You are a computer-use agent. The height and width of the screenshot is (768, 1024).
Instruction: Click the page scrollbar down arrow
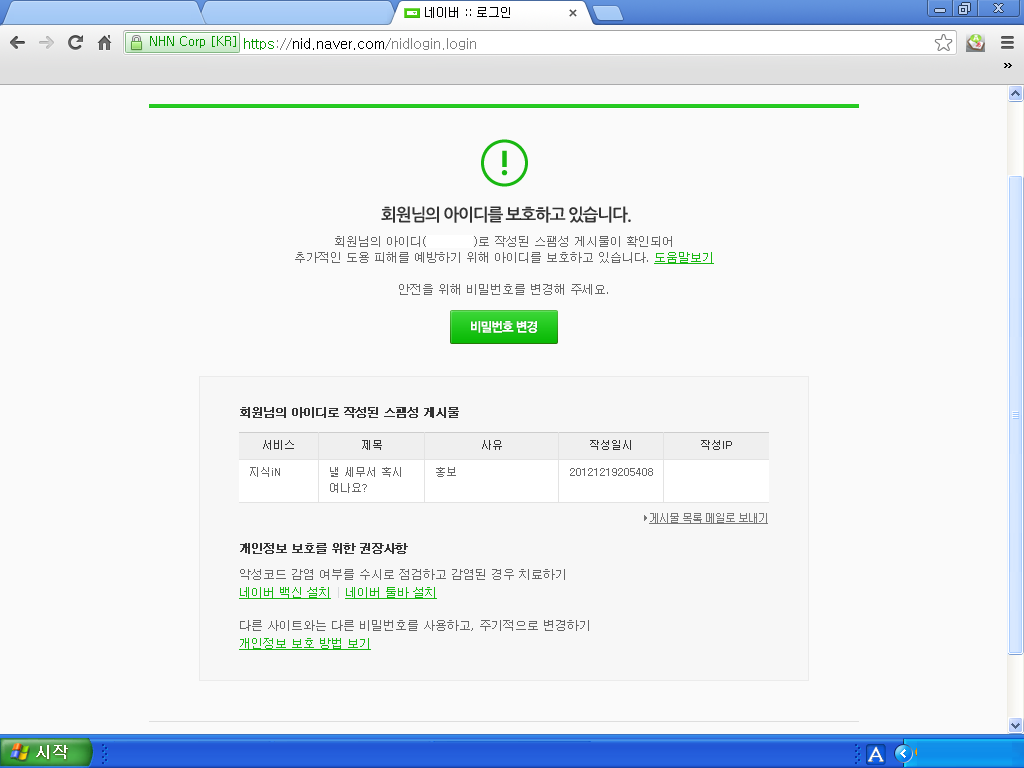coord(1015,725)
